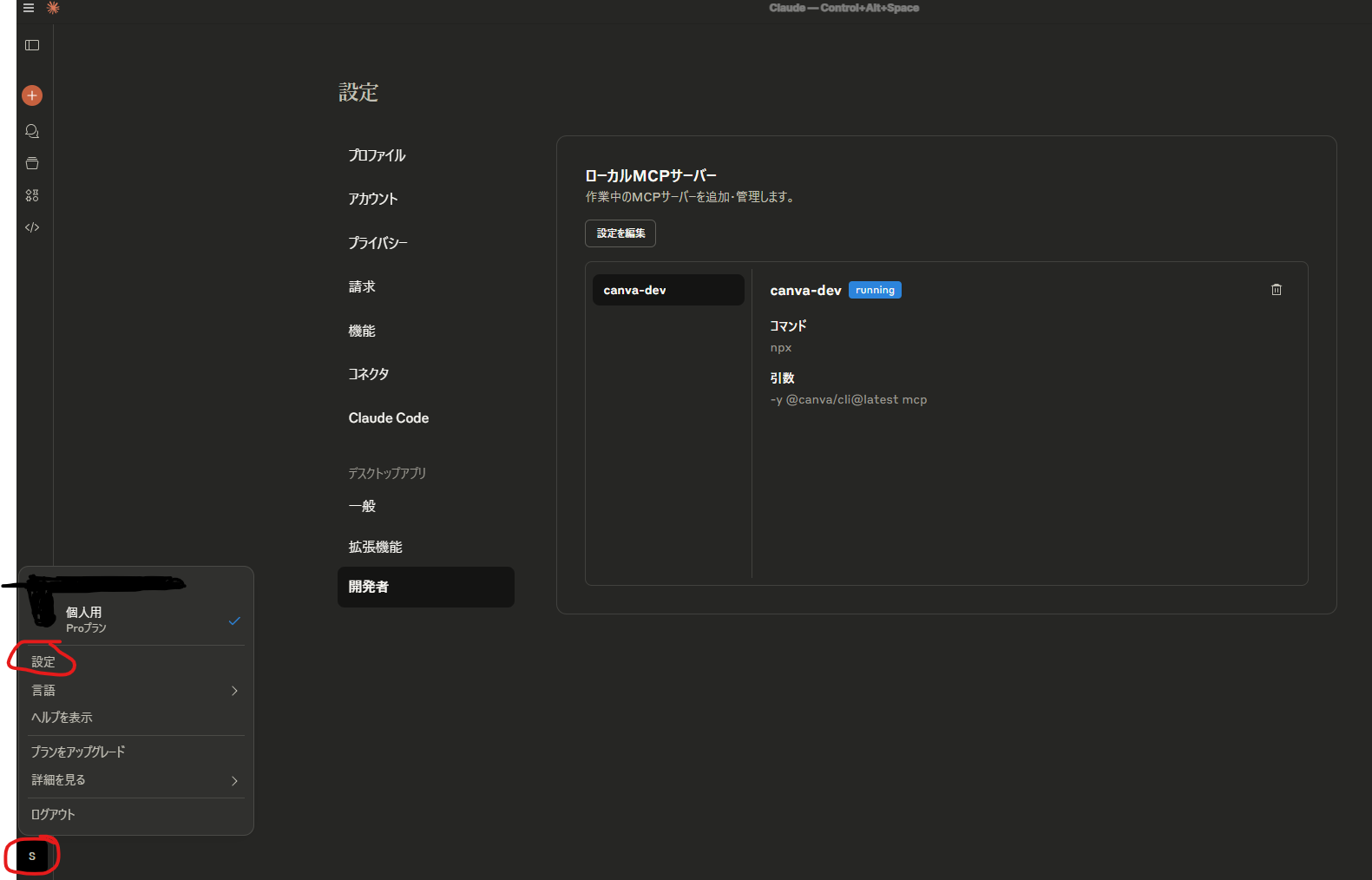Click the running status badge
Viewport: 1372px width, 880px height.
(x=875, y=290)
